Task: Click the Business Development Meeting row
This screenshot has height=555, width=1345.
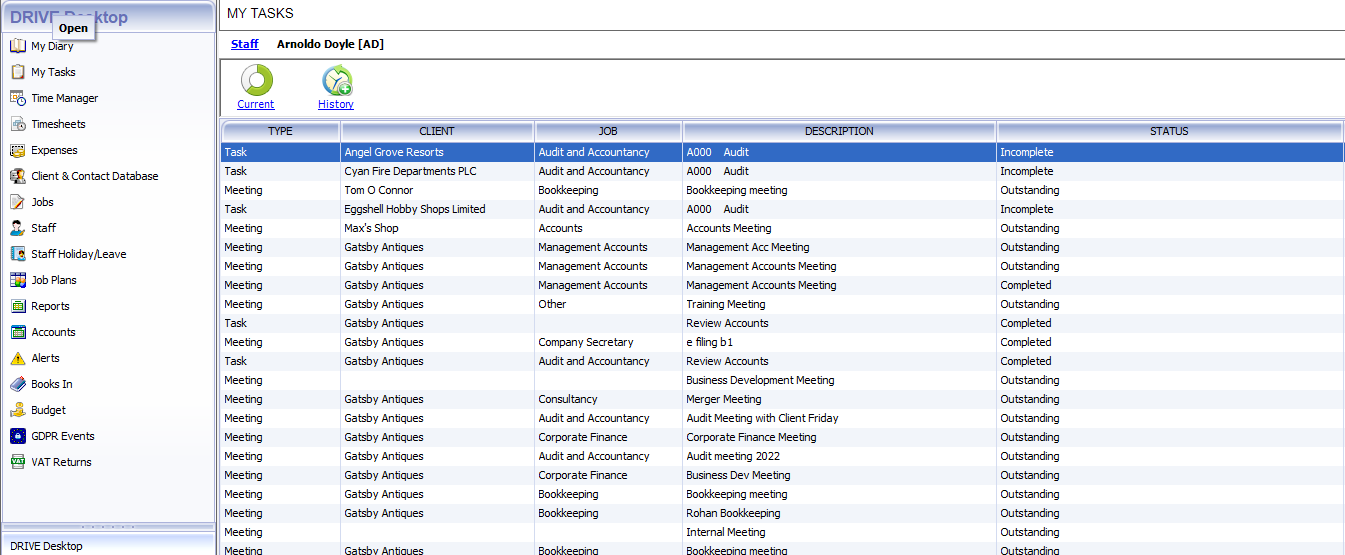Action: click(782, 380)
